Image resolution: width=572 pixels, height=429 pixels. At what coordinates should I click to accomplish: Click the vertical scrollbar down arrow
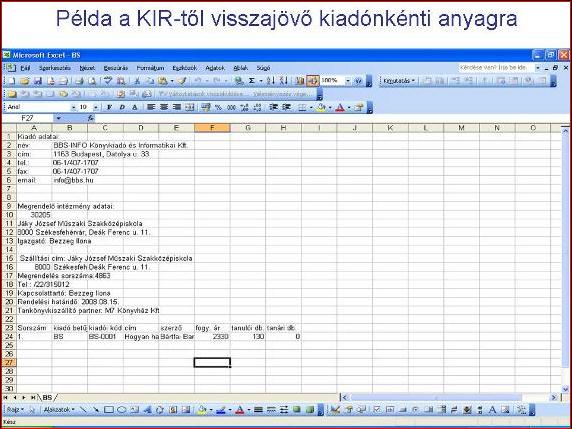tap(565, 389)
